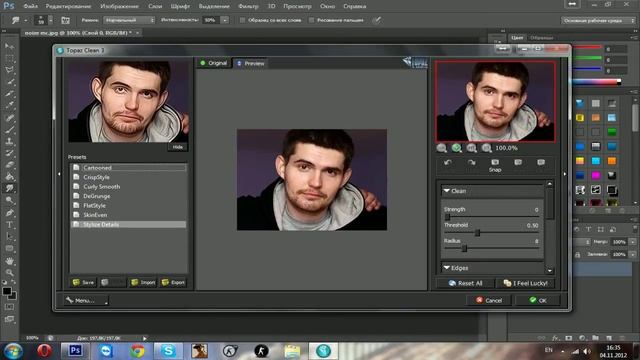Click the foreground color swatch in toolbar

click(7, 291)
